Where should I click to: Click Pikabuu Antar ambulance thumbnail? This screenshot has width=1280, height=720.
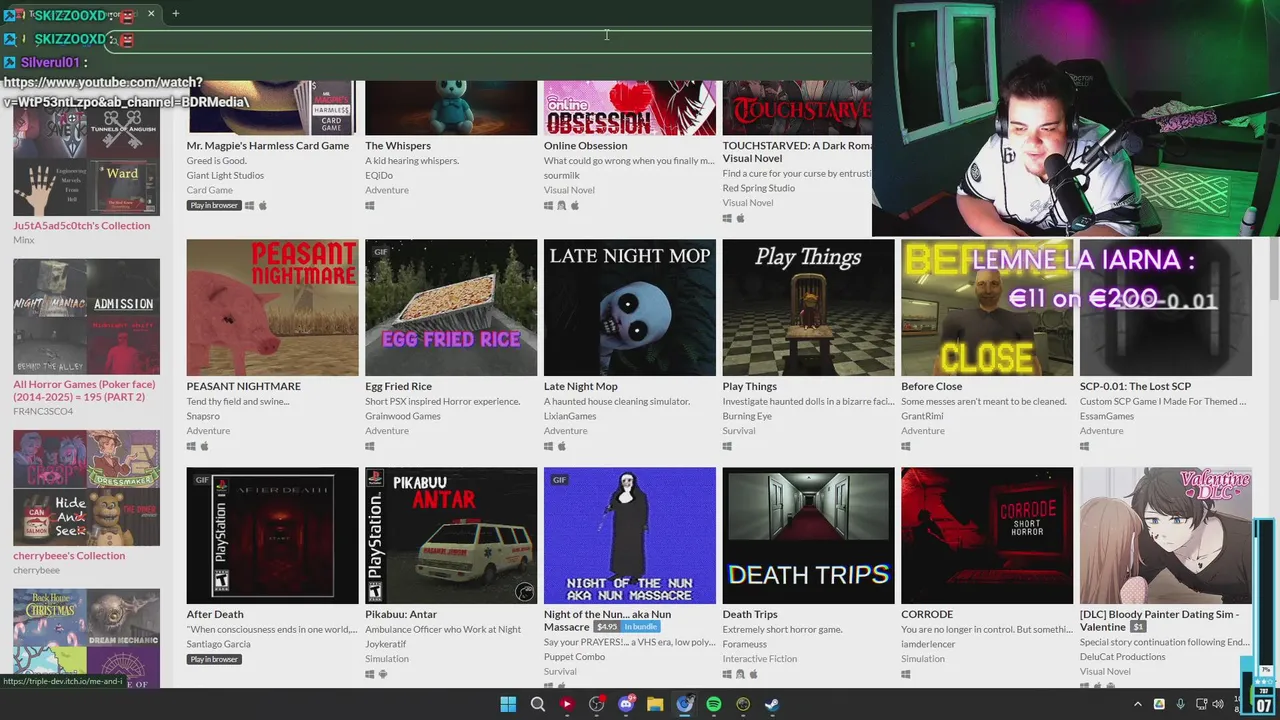[x=451, y=536]
